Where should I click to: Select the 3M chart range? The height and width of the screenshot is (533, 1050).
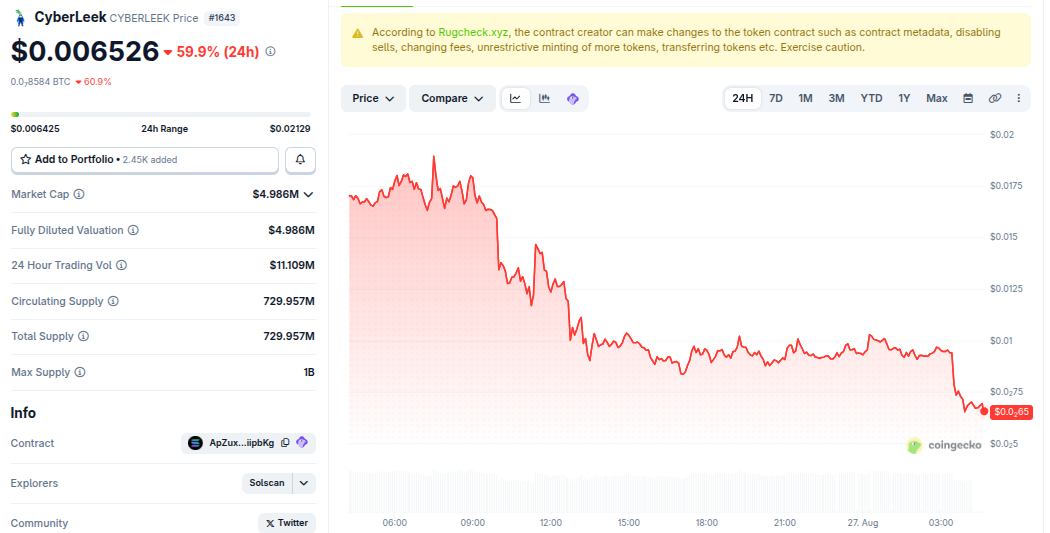pyautogui.click(x=836, y=98)
